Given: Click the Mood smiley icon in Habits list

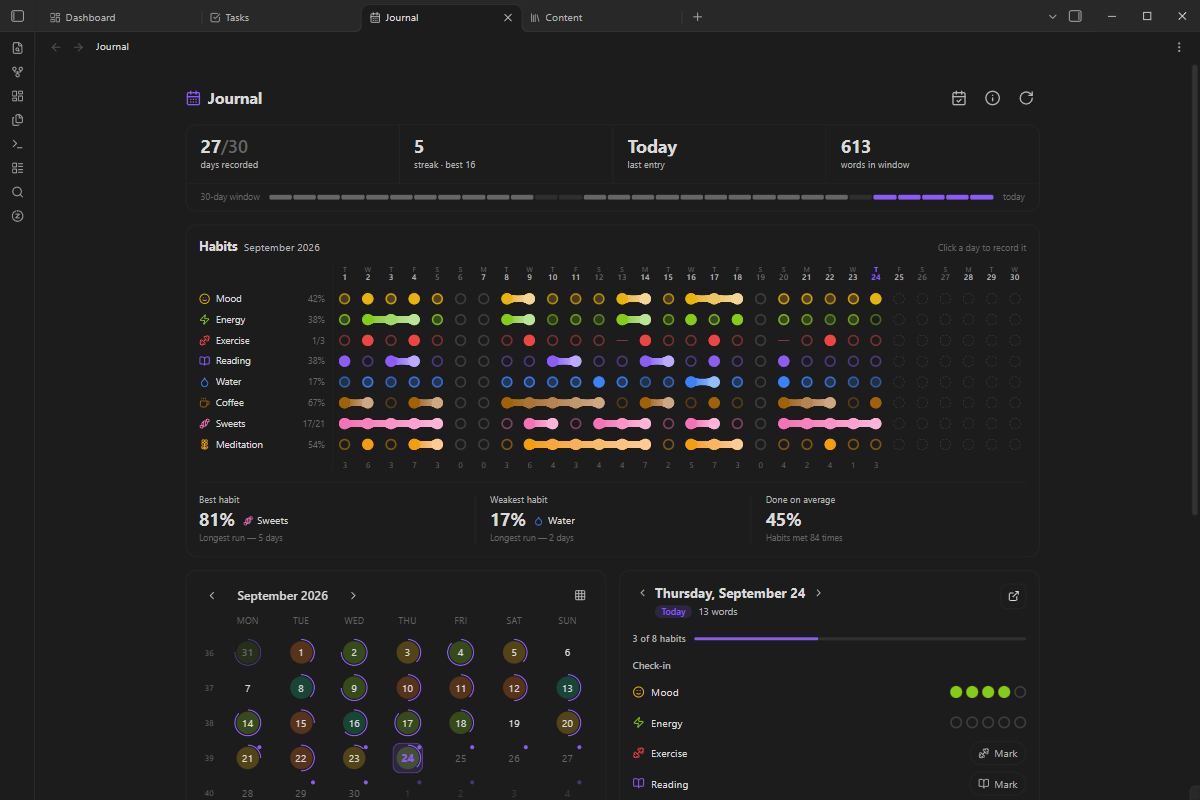Looking at the screenshot, I should [205, 299].
